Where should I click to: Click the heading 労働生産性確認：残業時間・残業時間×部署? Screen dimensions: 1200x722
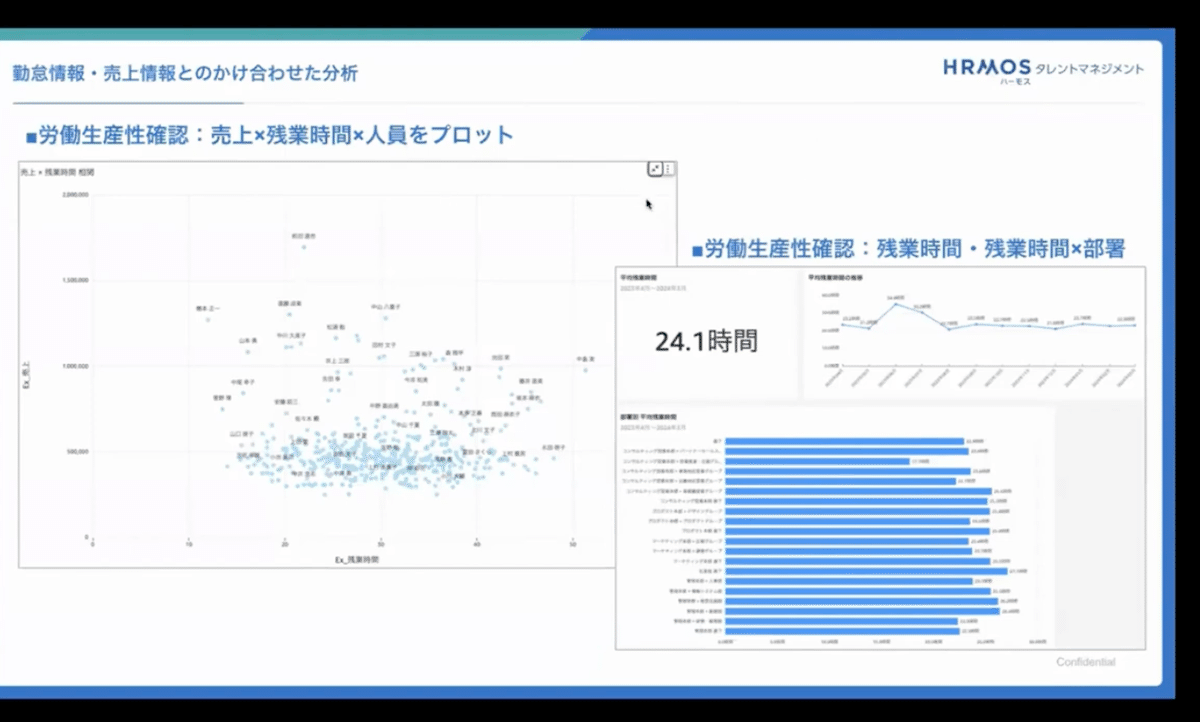(x=908, y=248)
